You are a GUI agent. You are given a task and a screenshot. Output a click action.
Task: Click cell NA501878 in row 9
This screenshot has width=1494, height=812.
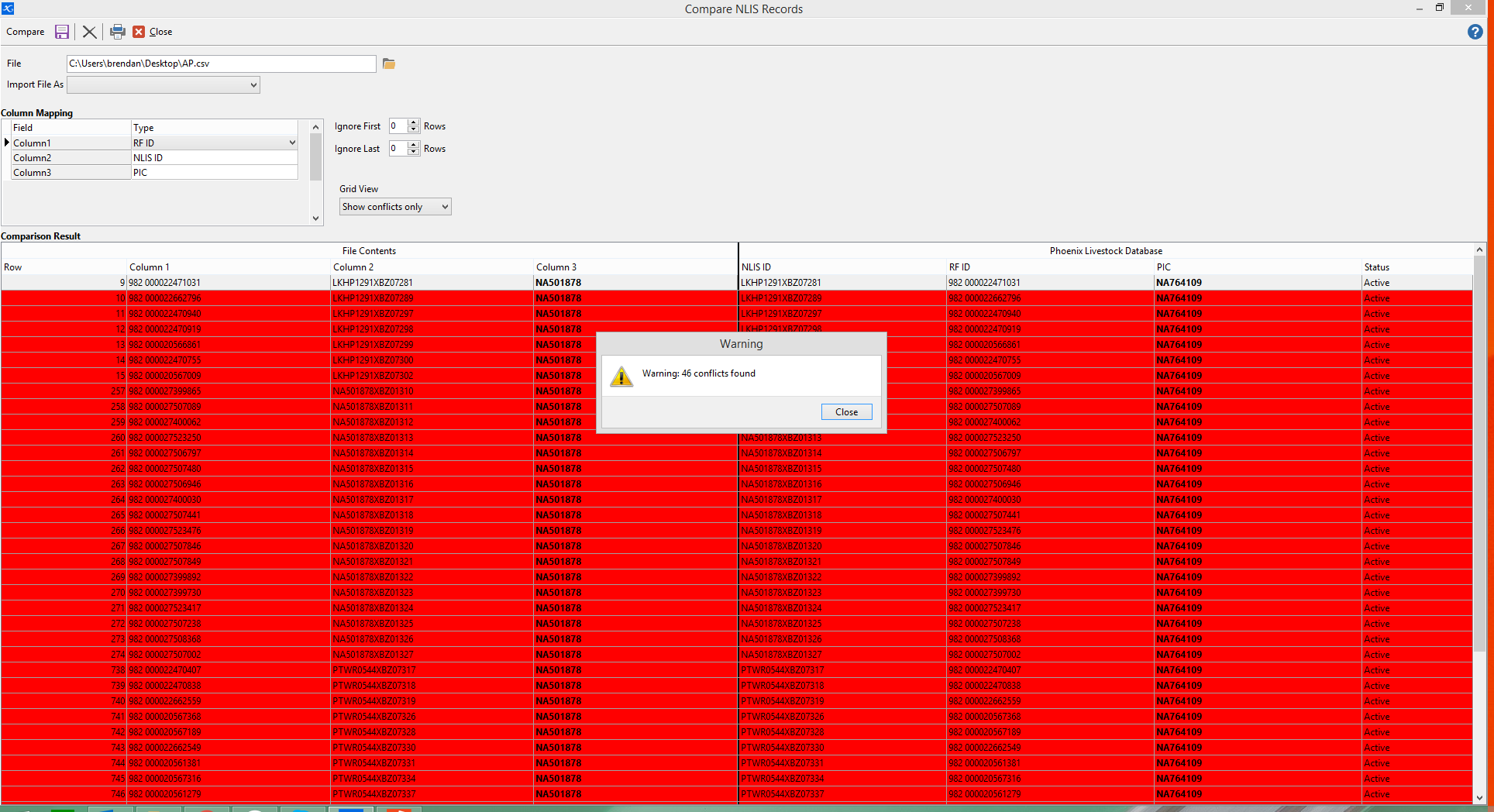click(x=635, y=283)
